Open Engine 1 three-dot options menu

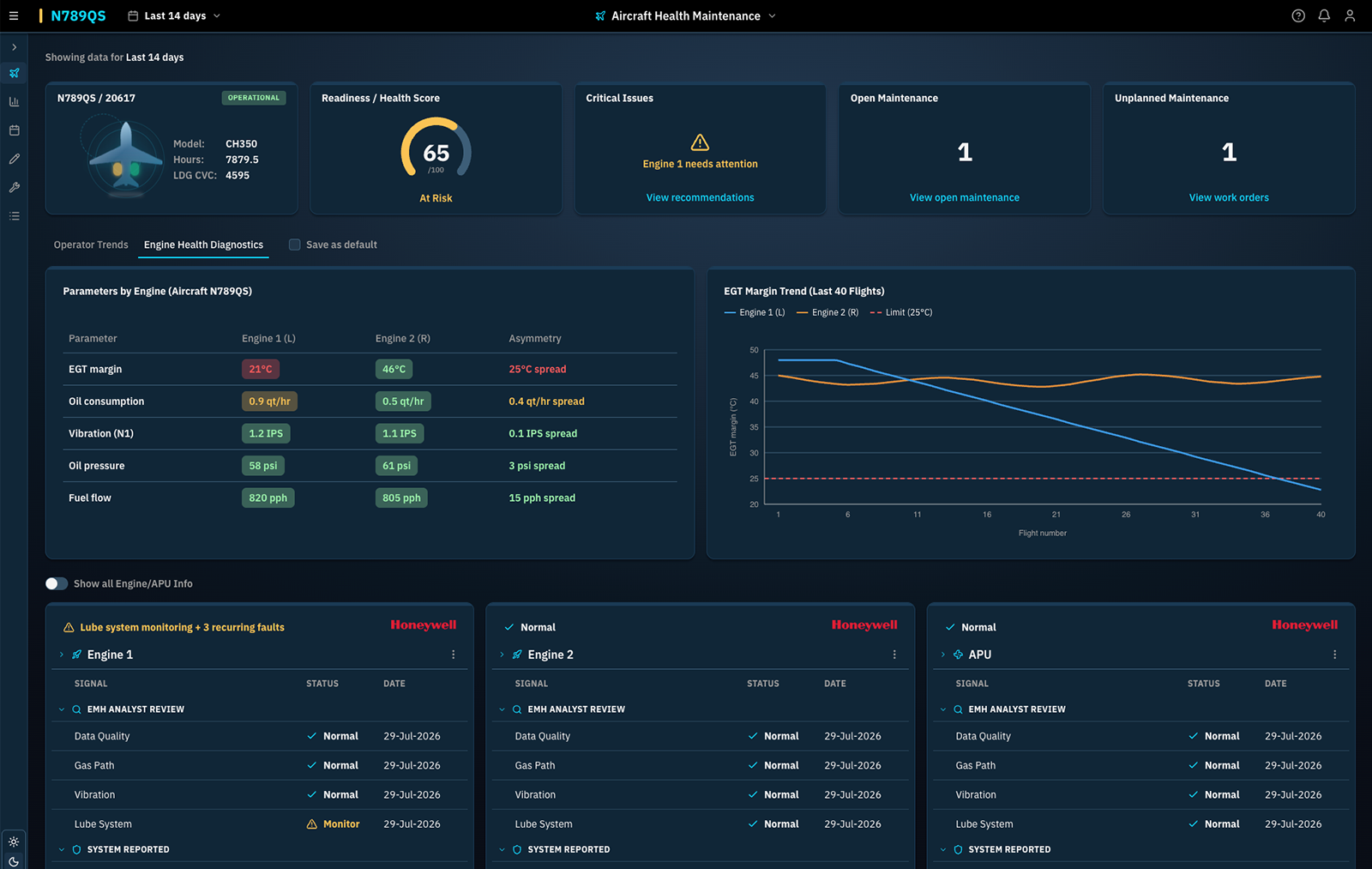(454, 655)
